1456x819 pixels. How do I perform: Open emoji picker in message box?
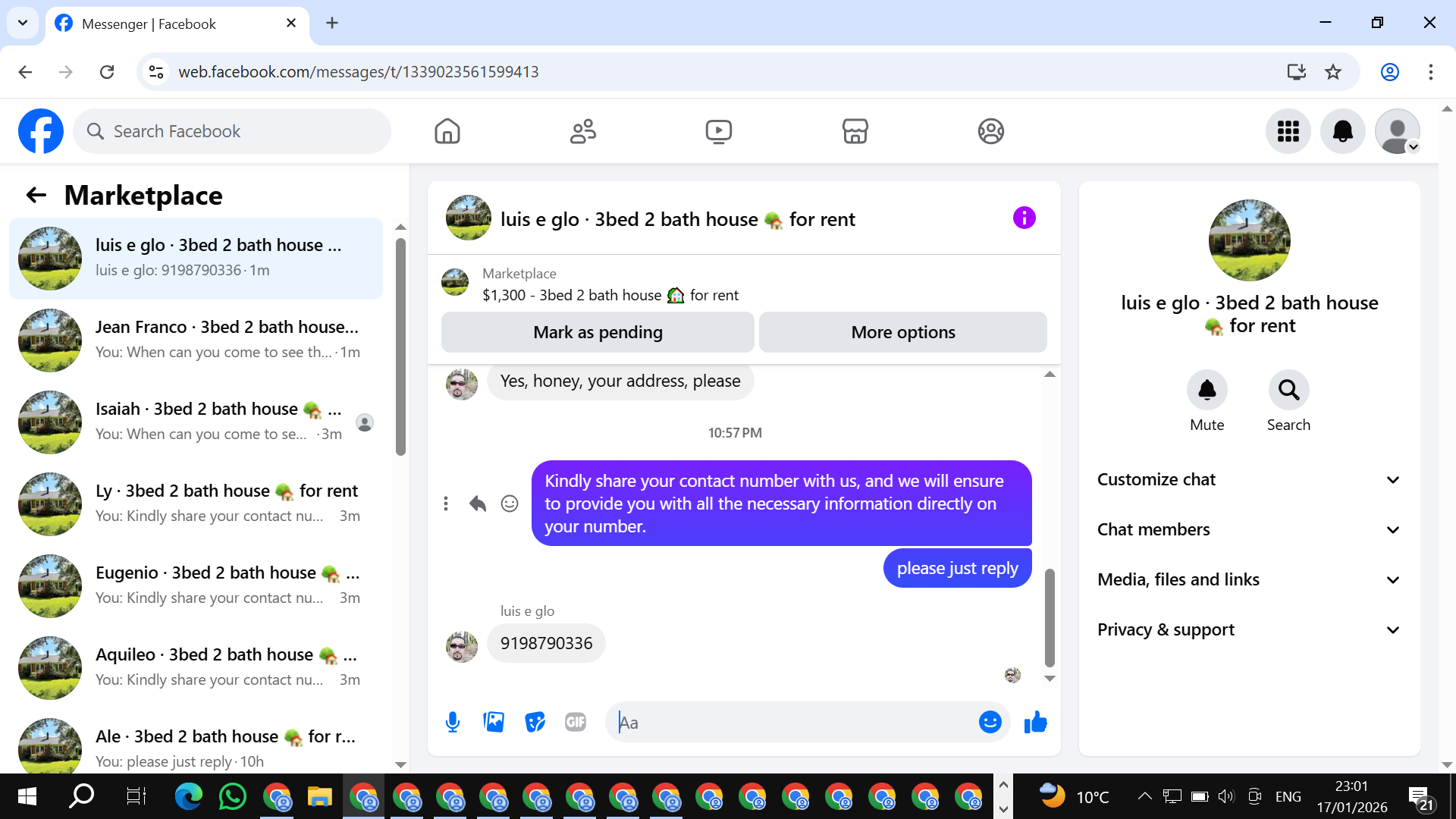pyautogui.click(x=990, y=722)
